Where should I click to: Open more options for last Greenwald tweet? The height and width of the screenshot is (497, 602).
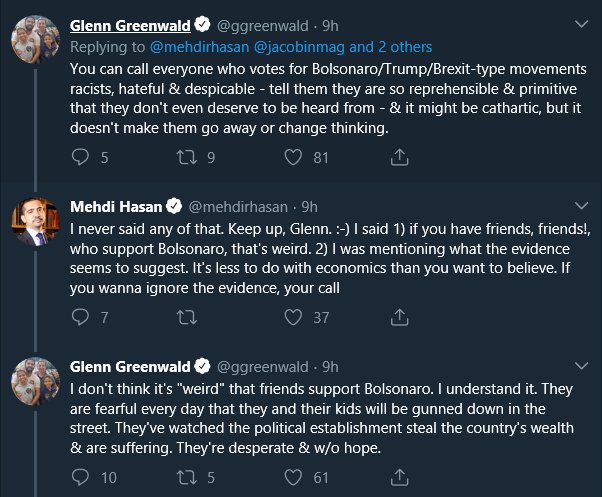point(577,365)
